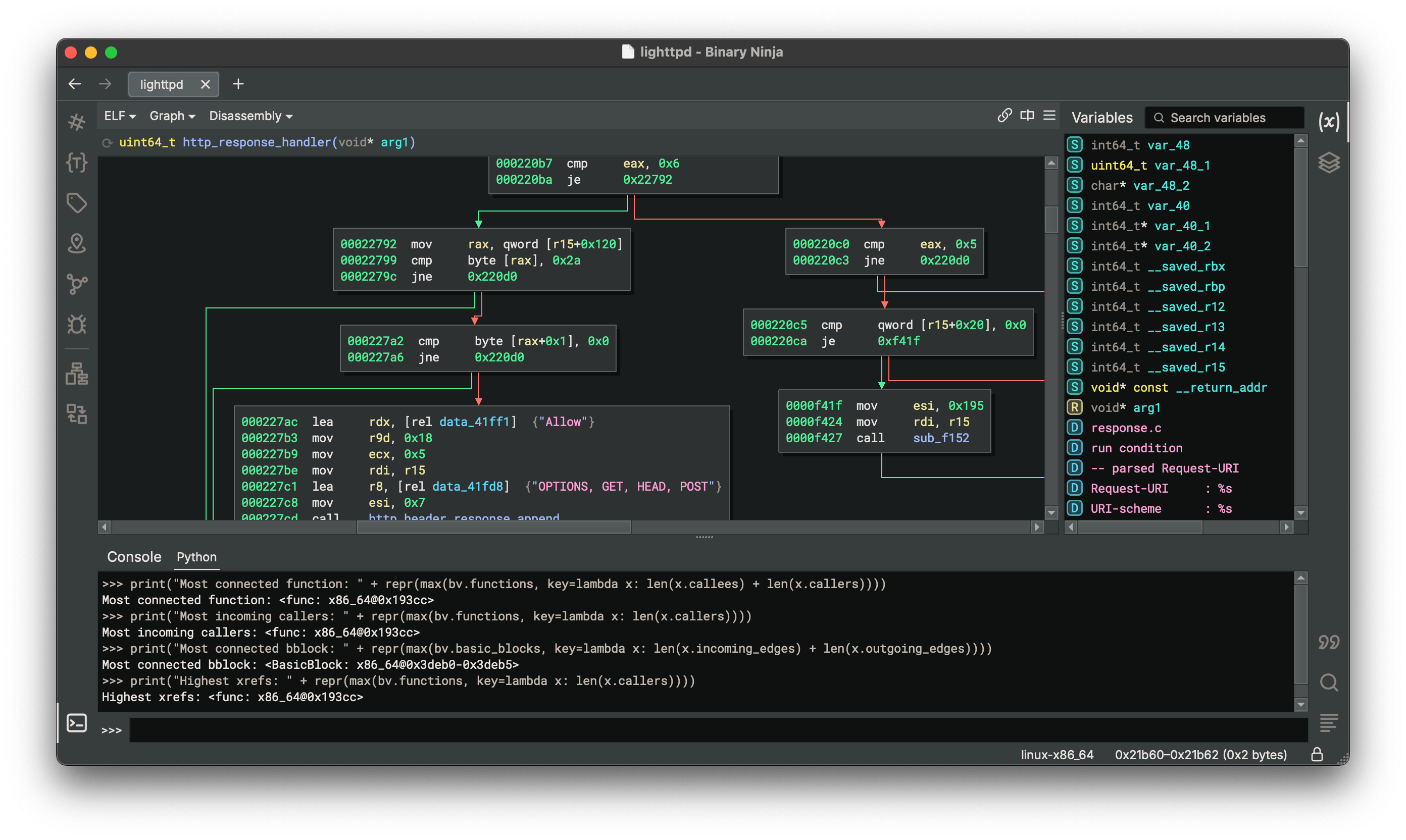Open the ELF view dropdown
This screenshot has width=1406, height=840.
pos(120,116)
